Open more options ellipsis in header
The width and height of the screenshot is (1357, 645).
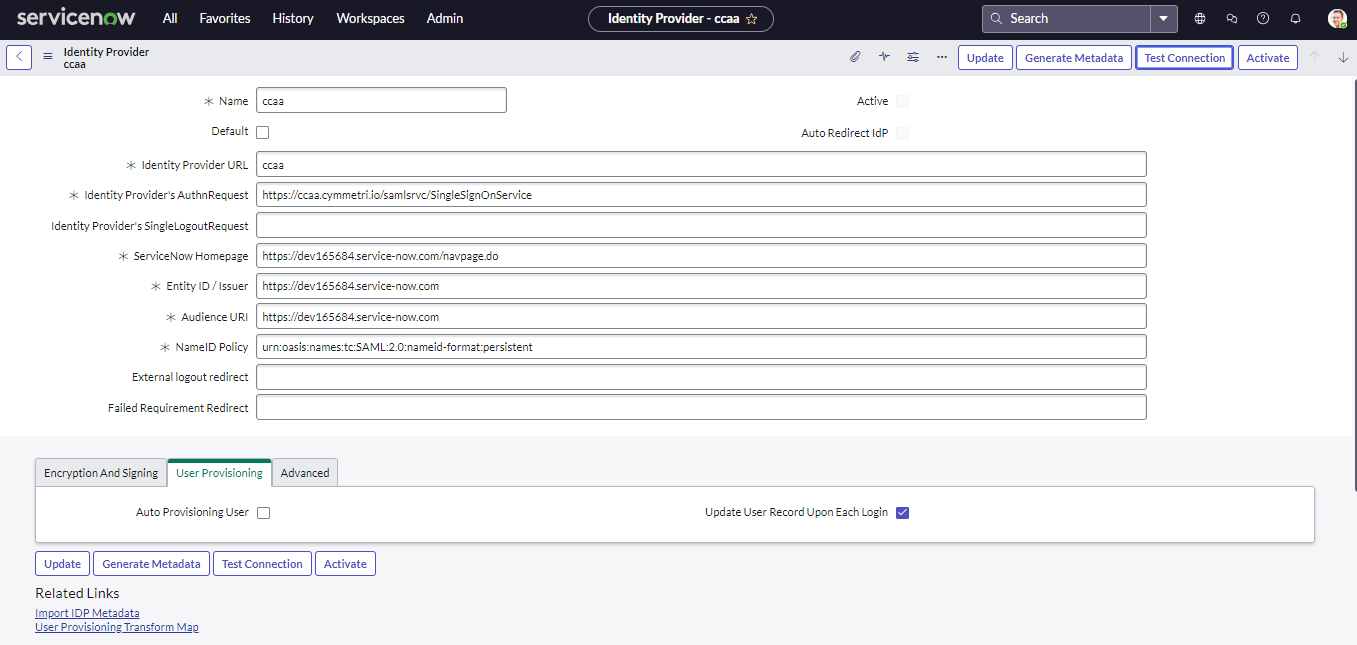(942, 57)
